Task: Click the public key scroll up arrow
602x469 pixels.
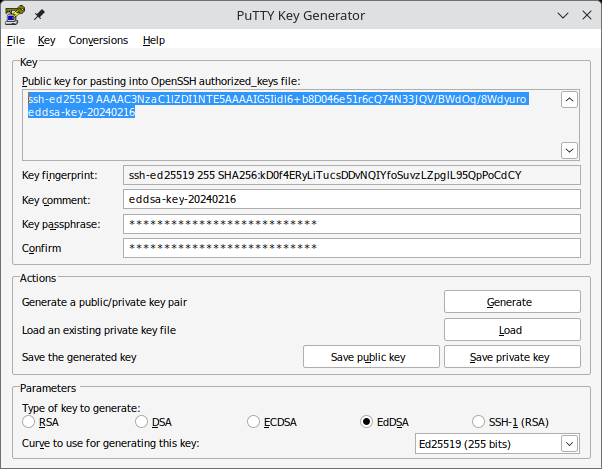Action: point(569,100)
